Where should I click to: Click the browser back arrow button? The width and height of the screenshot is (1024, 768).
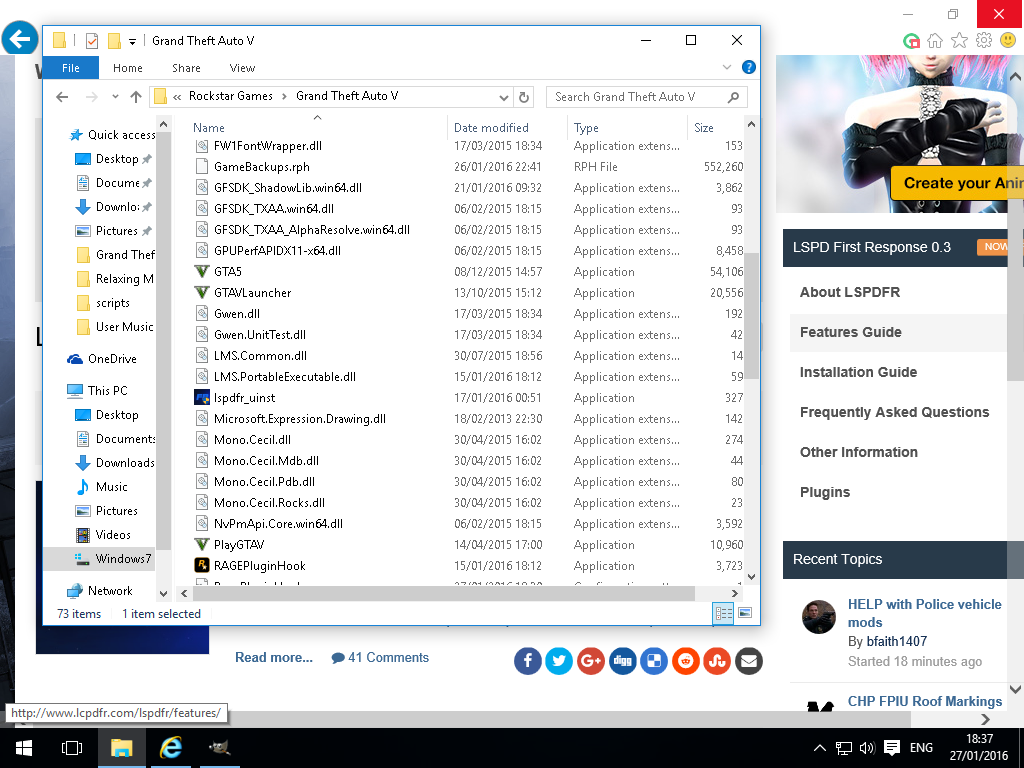tap(20, 40)
